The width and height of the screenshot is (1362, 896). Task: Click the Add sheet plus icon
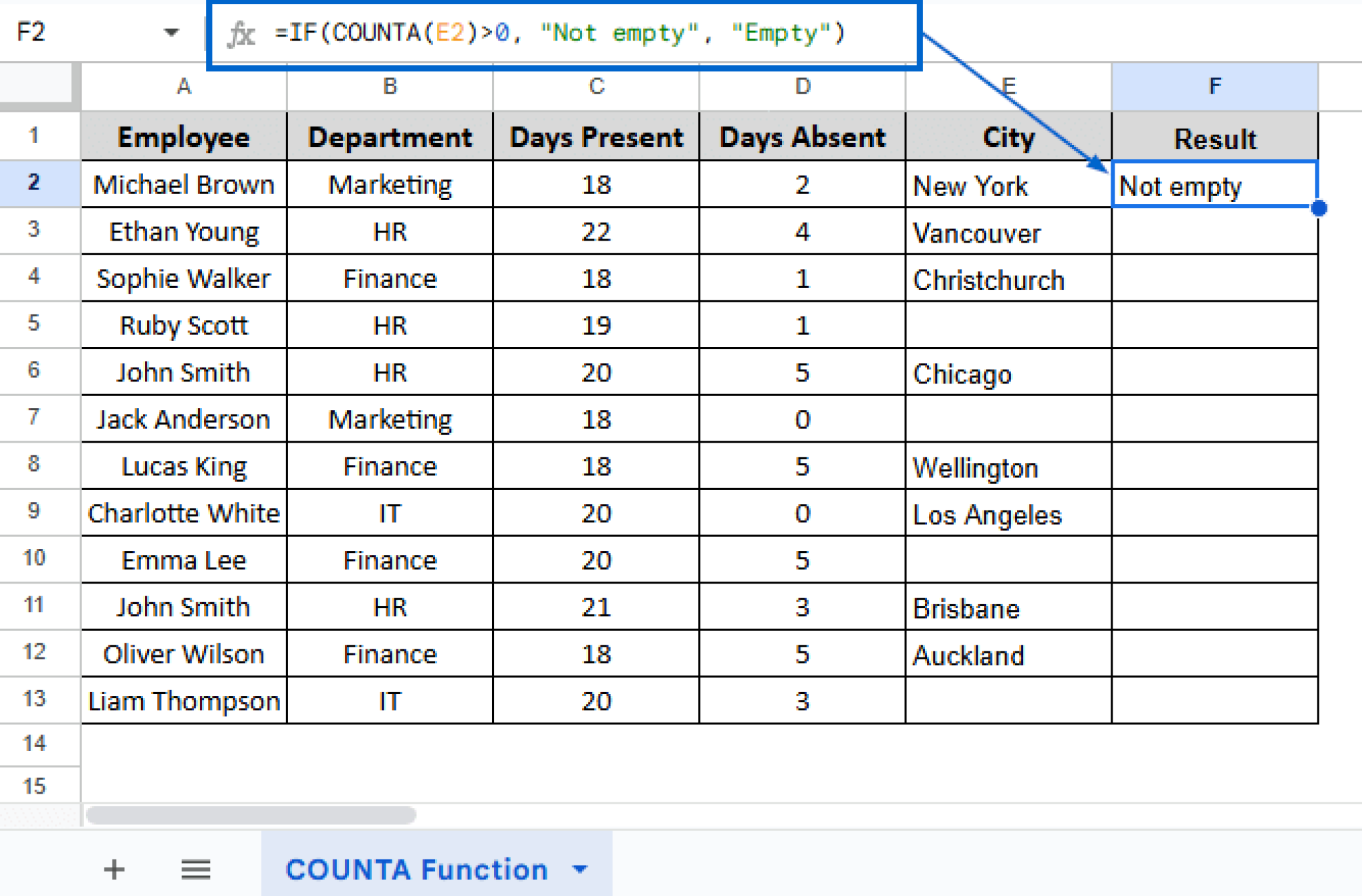[x=114, y=869]
